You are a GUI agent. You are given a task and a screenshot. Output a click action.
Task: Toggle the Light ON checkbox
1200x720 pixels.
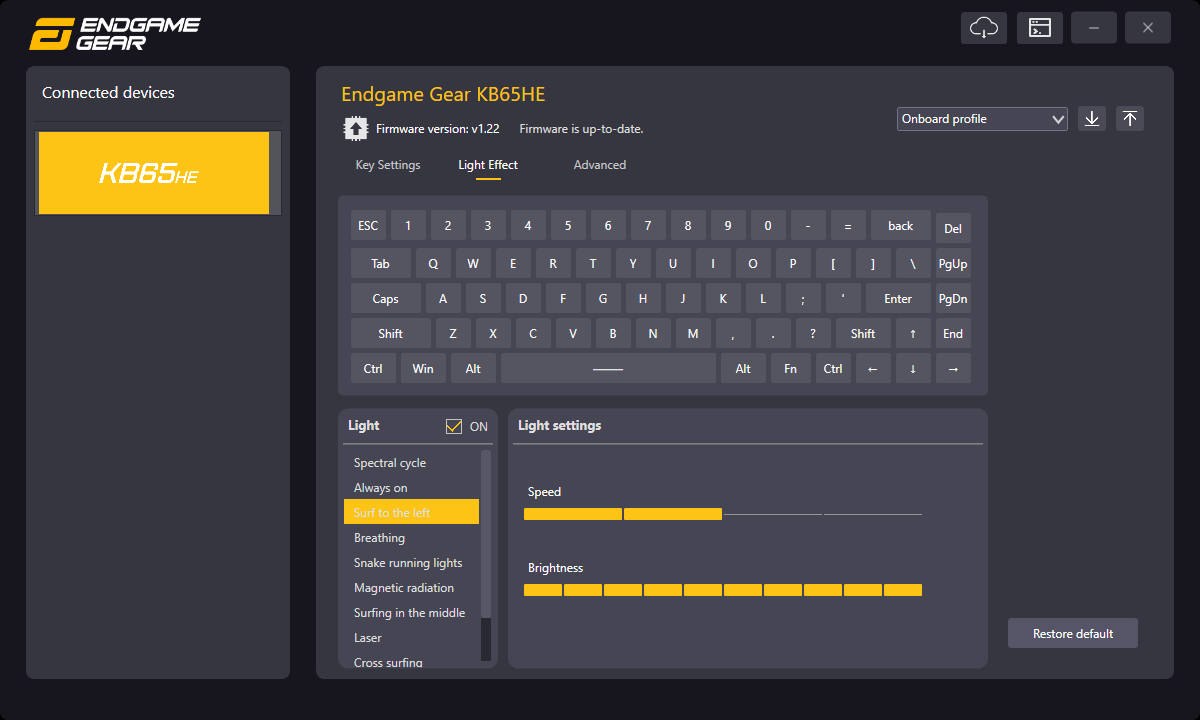[x=454, y=426]
